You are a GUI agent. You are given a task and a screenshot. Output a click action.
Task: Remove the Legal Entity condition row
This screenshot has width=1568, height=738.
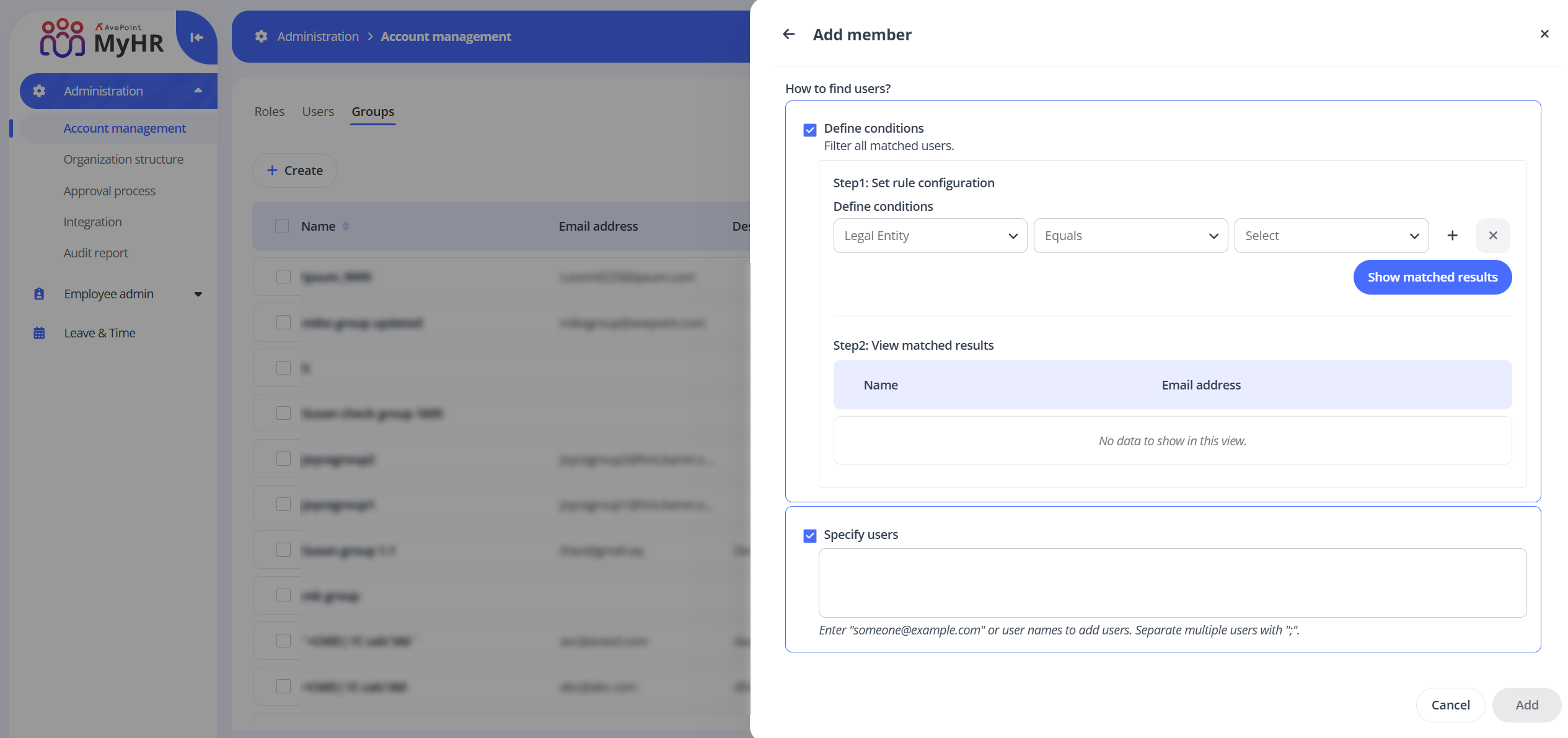(x=1493, y=236)
